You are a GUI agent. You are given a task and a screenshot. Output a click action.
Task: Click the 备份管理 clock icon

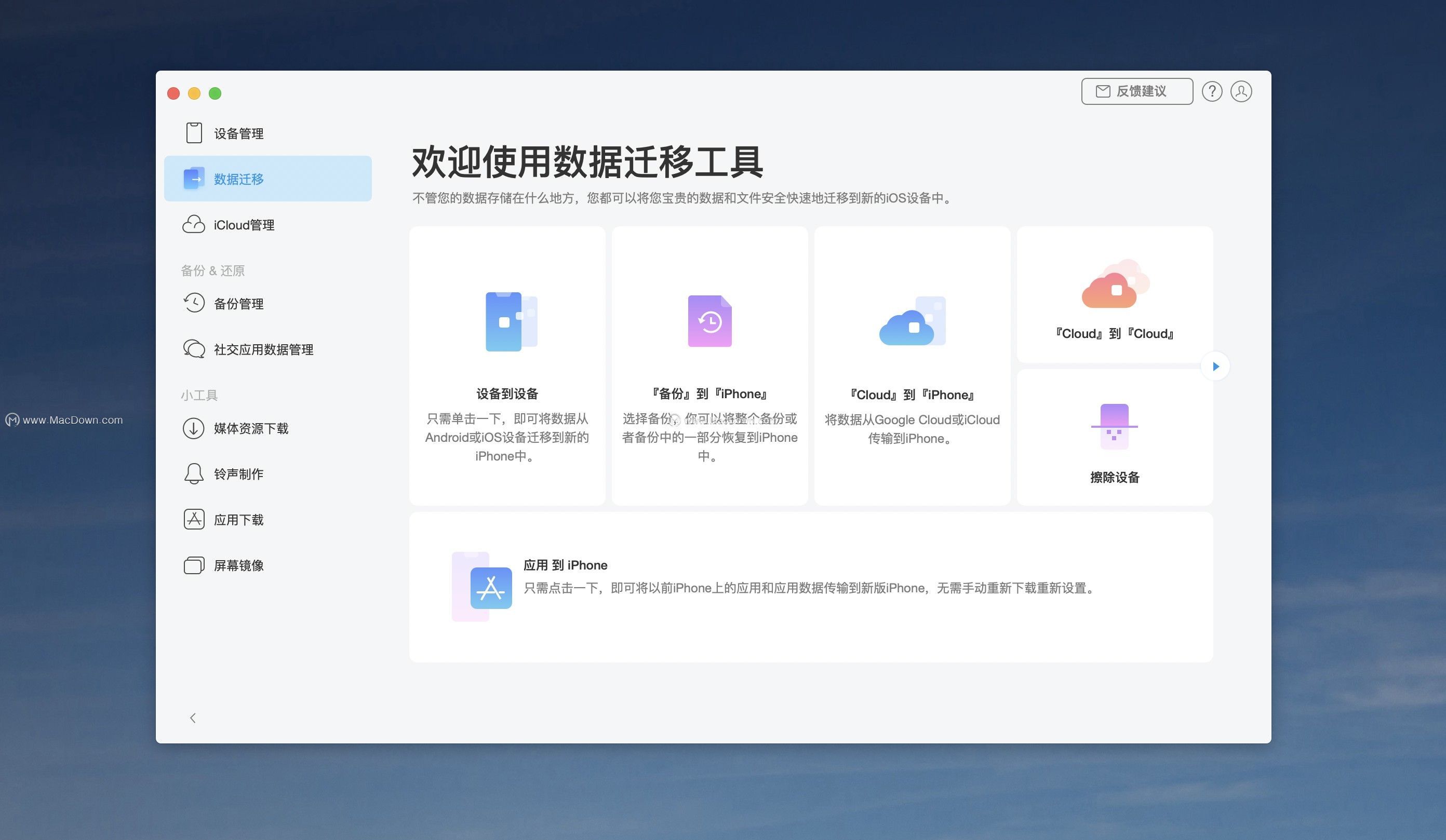194,303
